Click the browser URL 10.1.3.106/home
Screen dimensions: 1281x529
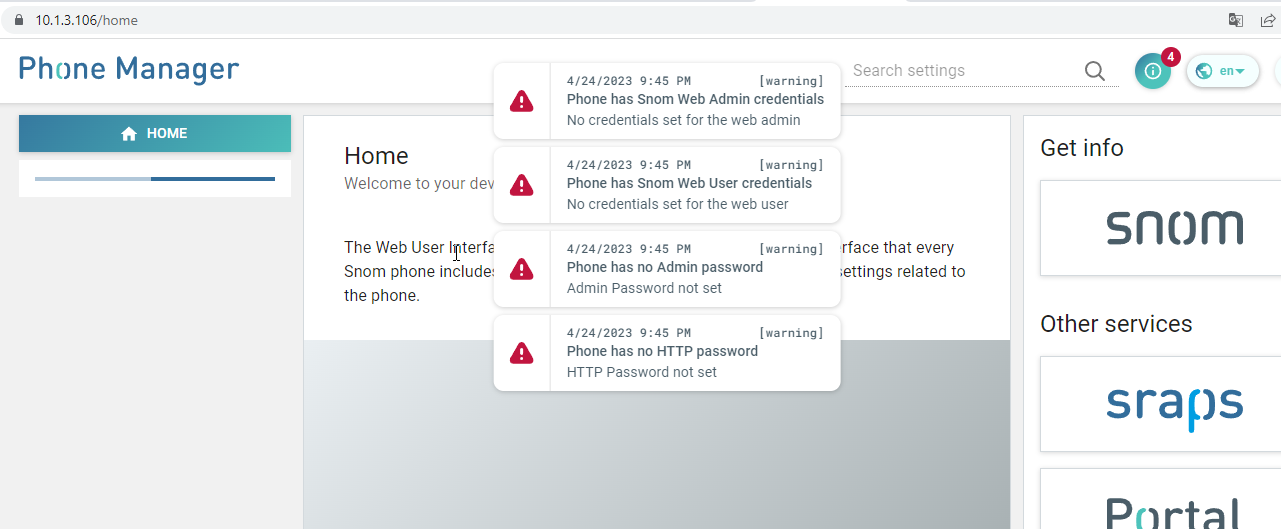86,20
